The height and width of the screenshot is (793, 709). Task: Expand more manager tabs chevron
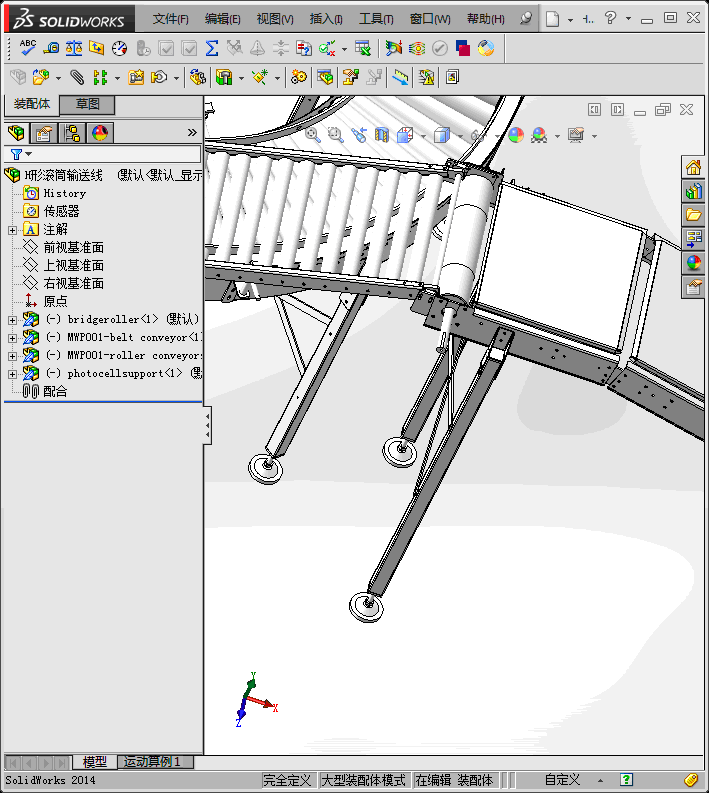click(x=192, y=133)
